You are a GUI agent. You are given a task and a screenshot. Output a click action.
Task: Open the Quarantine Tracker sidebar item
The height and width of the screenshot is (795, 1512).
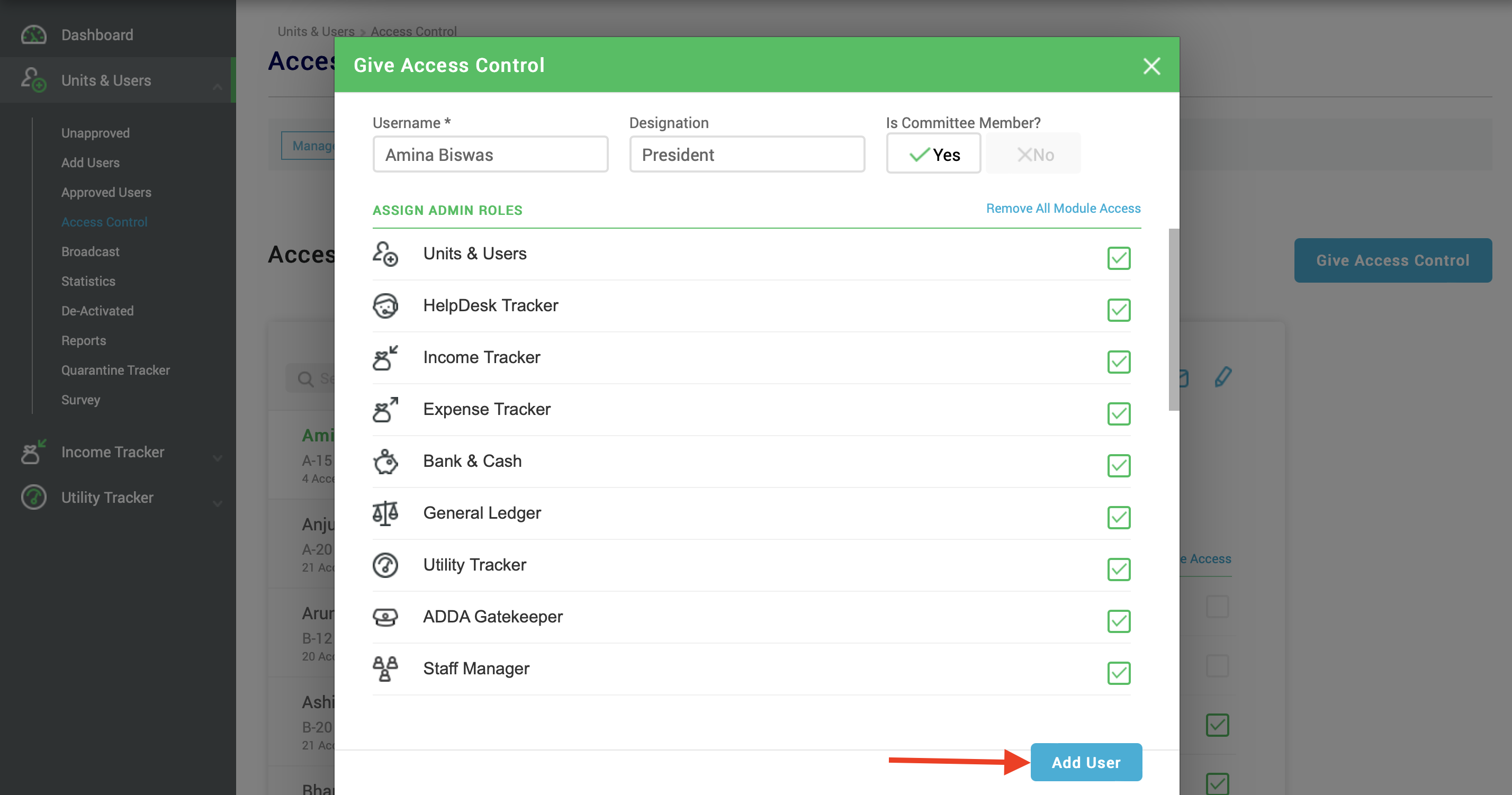coord(115,370)
